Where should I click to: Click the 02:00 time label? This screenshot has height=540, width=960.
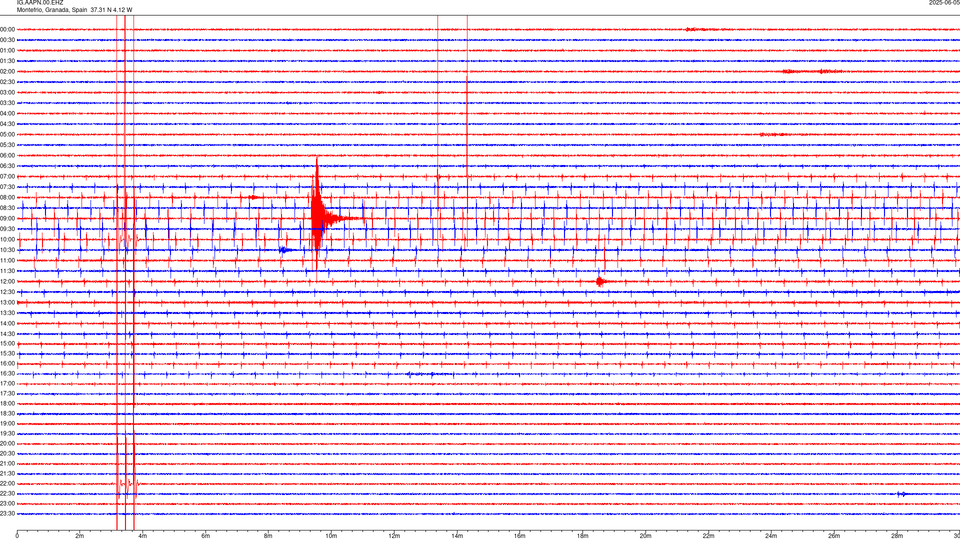pyautogui.click(x=7, y=72)
